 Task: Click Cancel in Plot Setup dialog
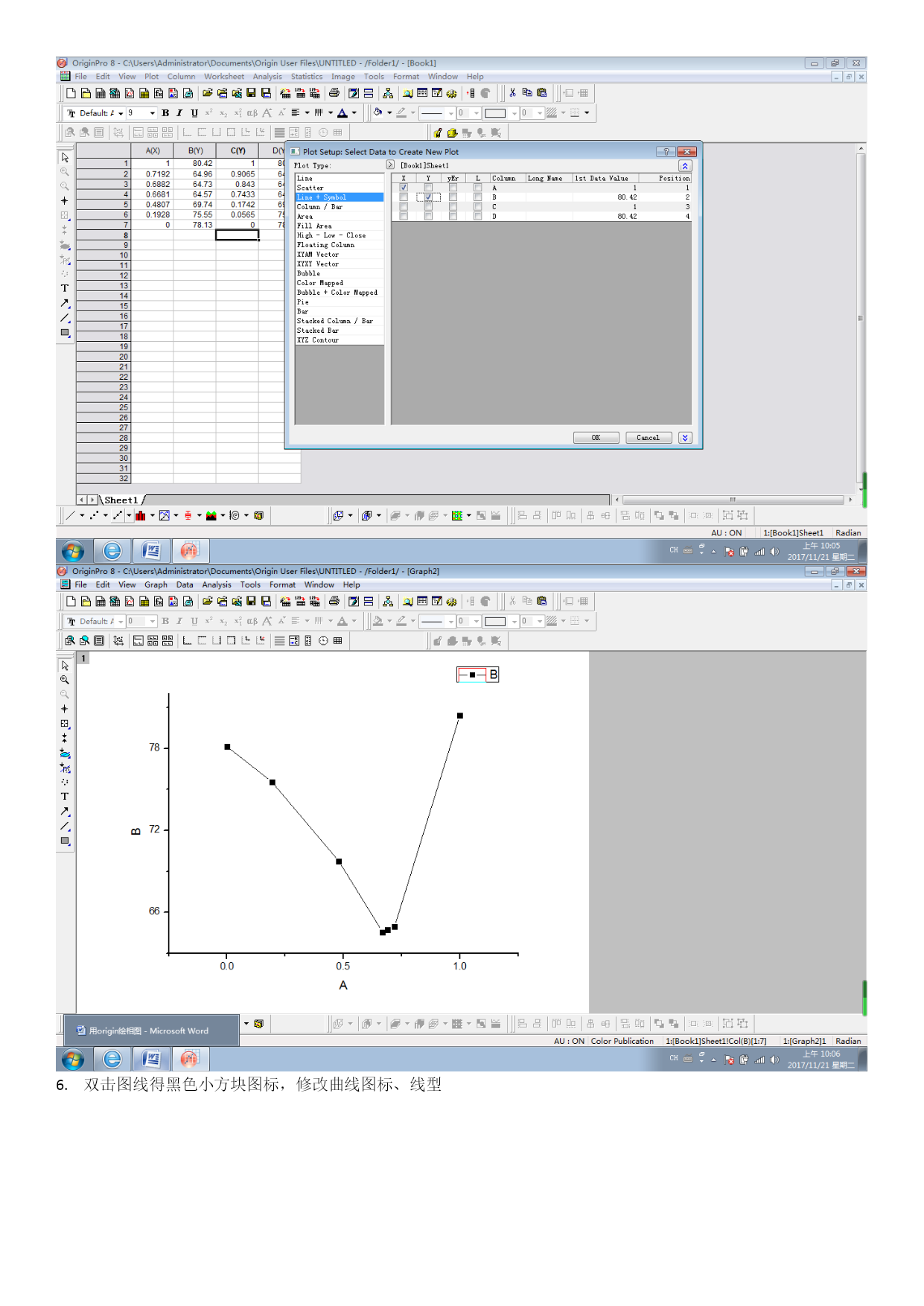(x=649, y=438)
